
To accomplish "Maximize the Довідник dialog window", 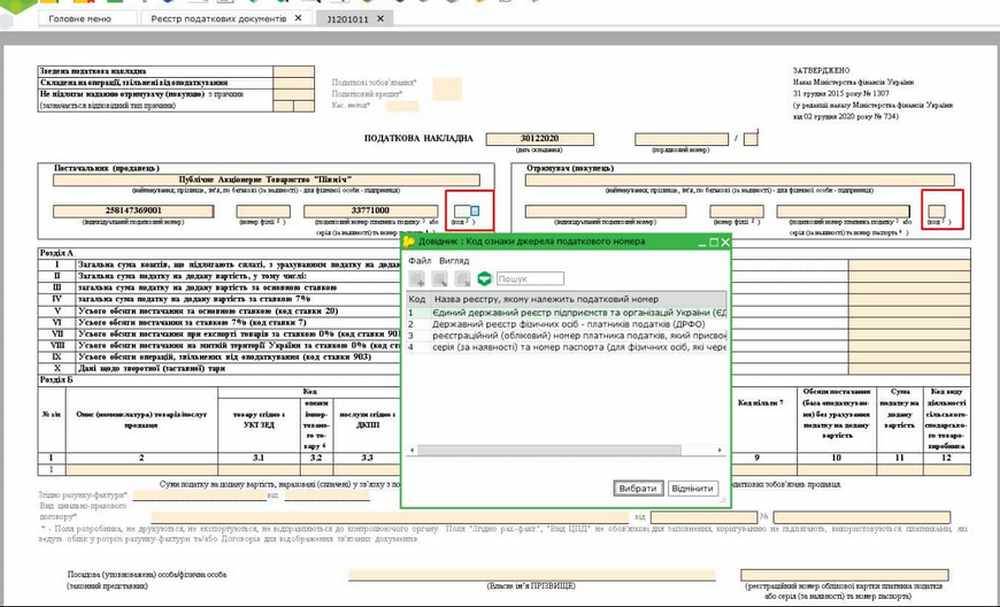I will coord(711,242).
